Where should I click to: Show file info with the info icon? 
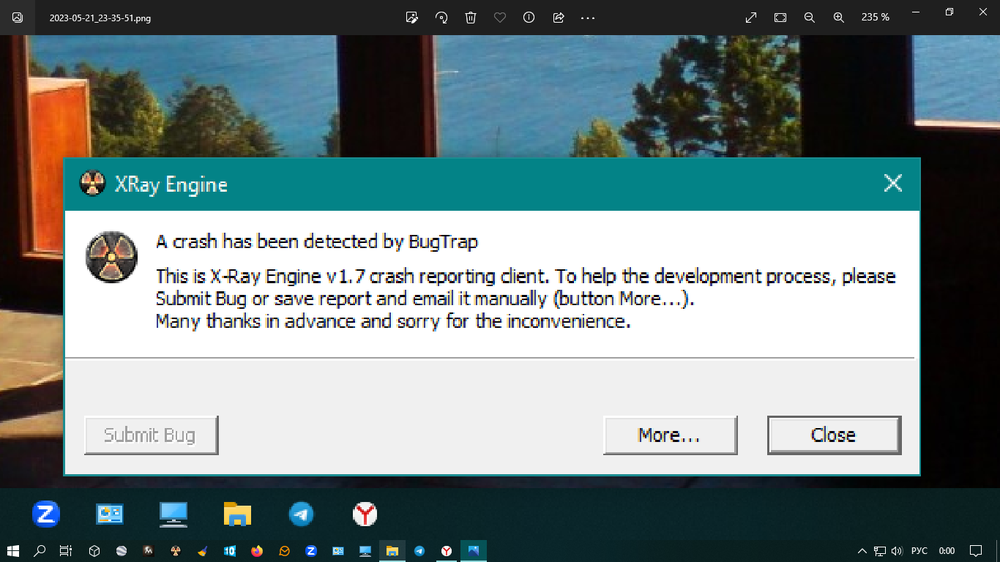pyautogui.click(x=529, y=18)
